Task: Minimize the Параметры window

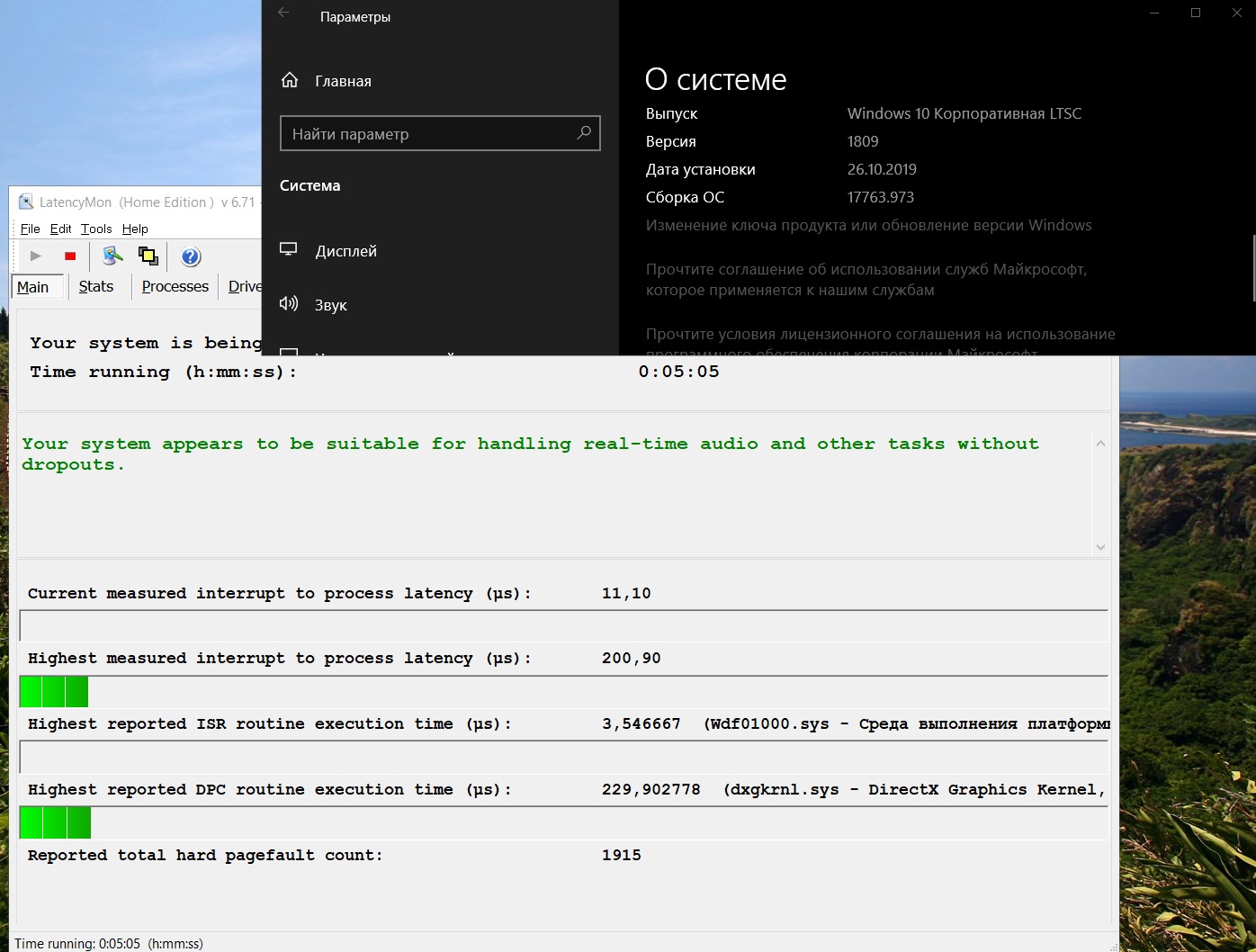Action: pyautogui.click(x=1154, y=13)
